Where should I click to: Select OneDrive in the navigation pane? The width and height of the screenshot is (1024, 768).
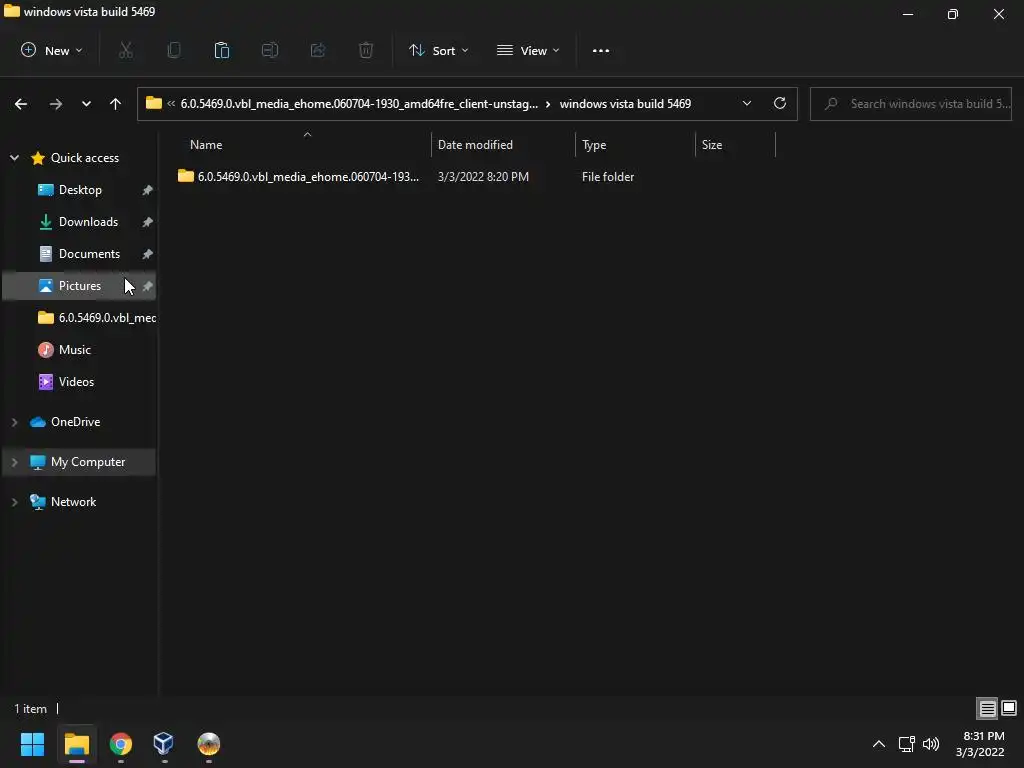[x=75, y=423]
